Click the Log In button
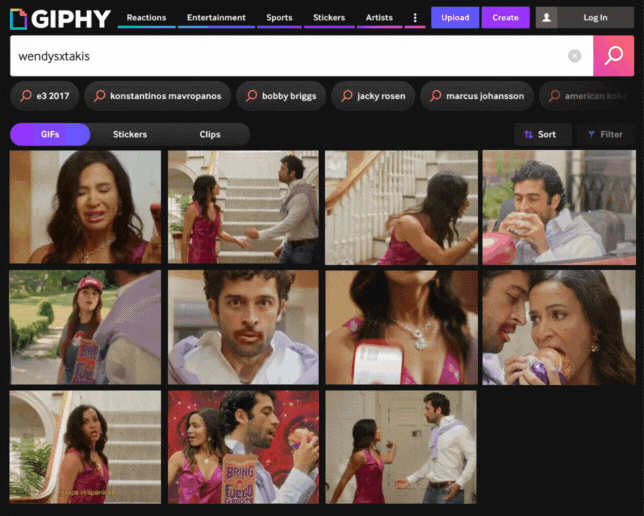The height and width of the screenshot is (516, 644). pyautogui.click(x=595, y=18)
